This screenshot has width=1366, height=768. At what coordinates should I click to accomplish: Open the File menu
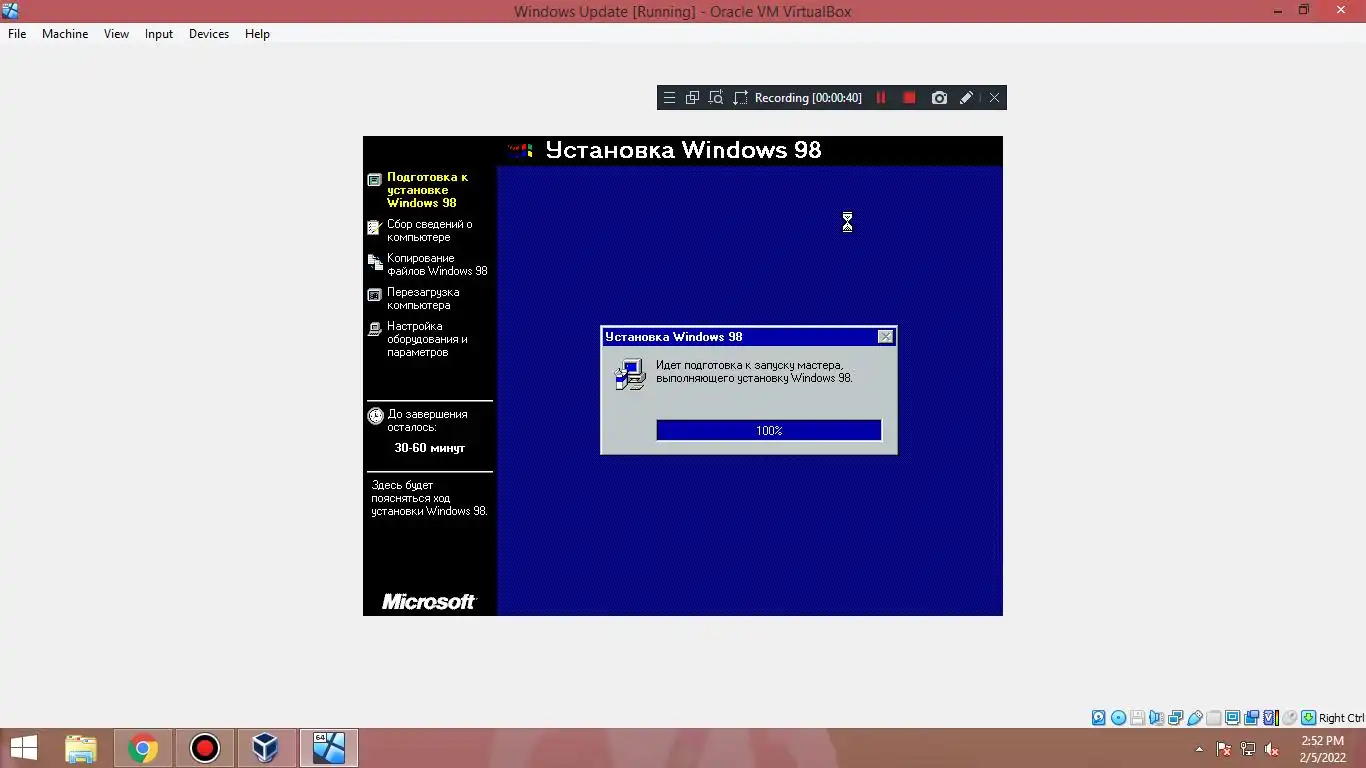tap(17, 34)
